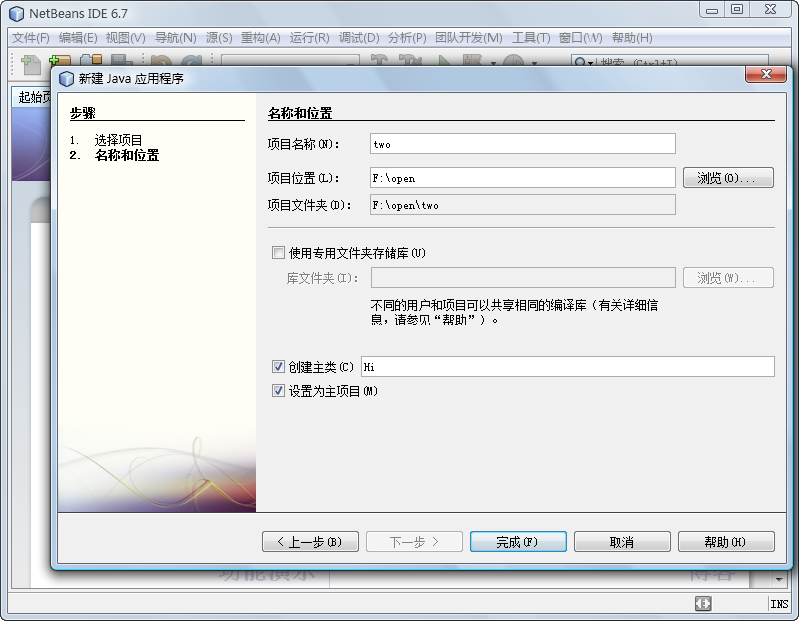Expand the Profile button dropdown arrow
This screenshot has width=799, height=621.
(x=534, y=63)
